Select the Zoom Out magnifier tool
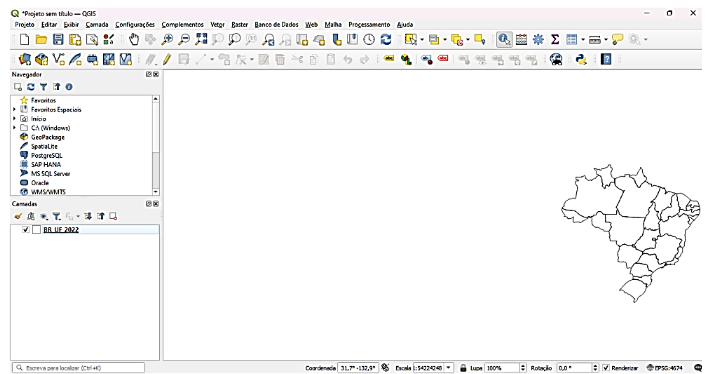Screen dimensions: 709x374 184,40
